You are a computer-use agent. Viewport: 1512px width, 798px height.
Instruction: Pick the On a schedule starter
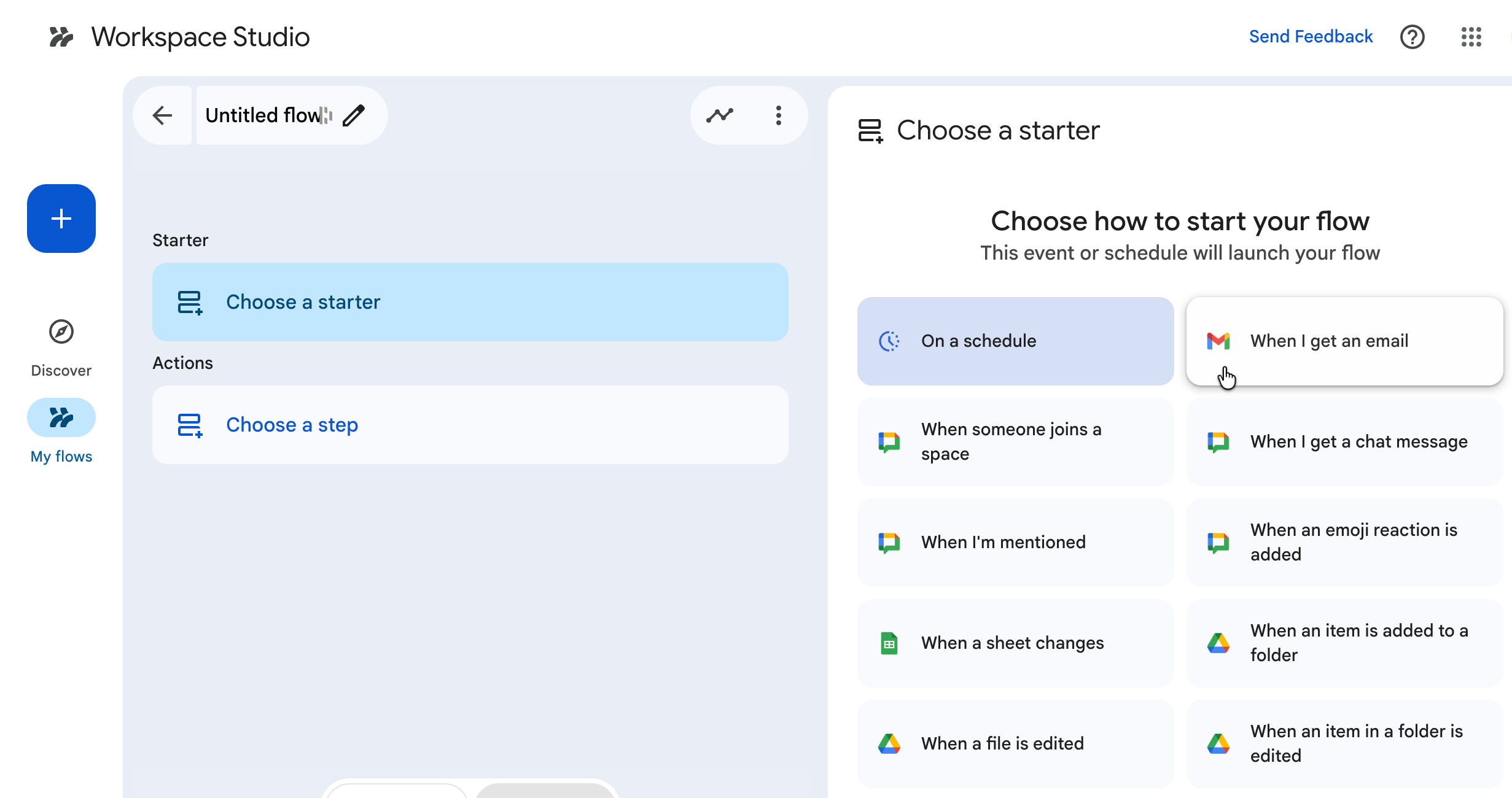click(1015, 341)
